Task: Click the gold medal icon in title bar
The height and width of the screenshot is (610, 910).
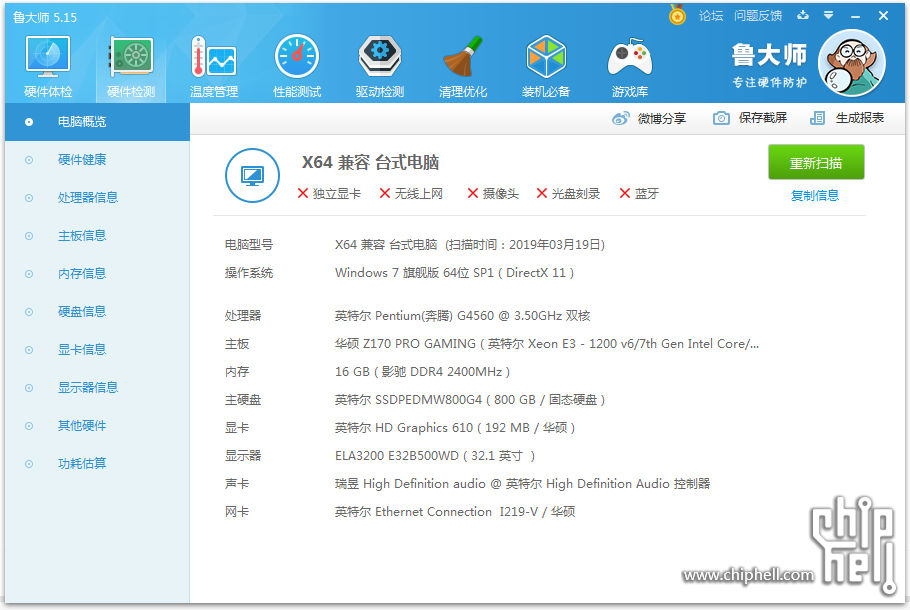Action: pyautogui.click(x=677, y=15)
